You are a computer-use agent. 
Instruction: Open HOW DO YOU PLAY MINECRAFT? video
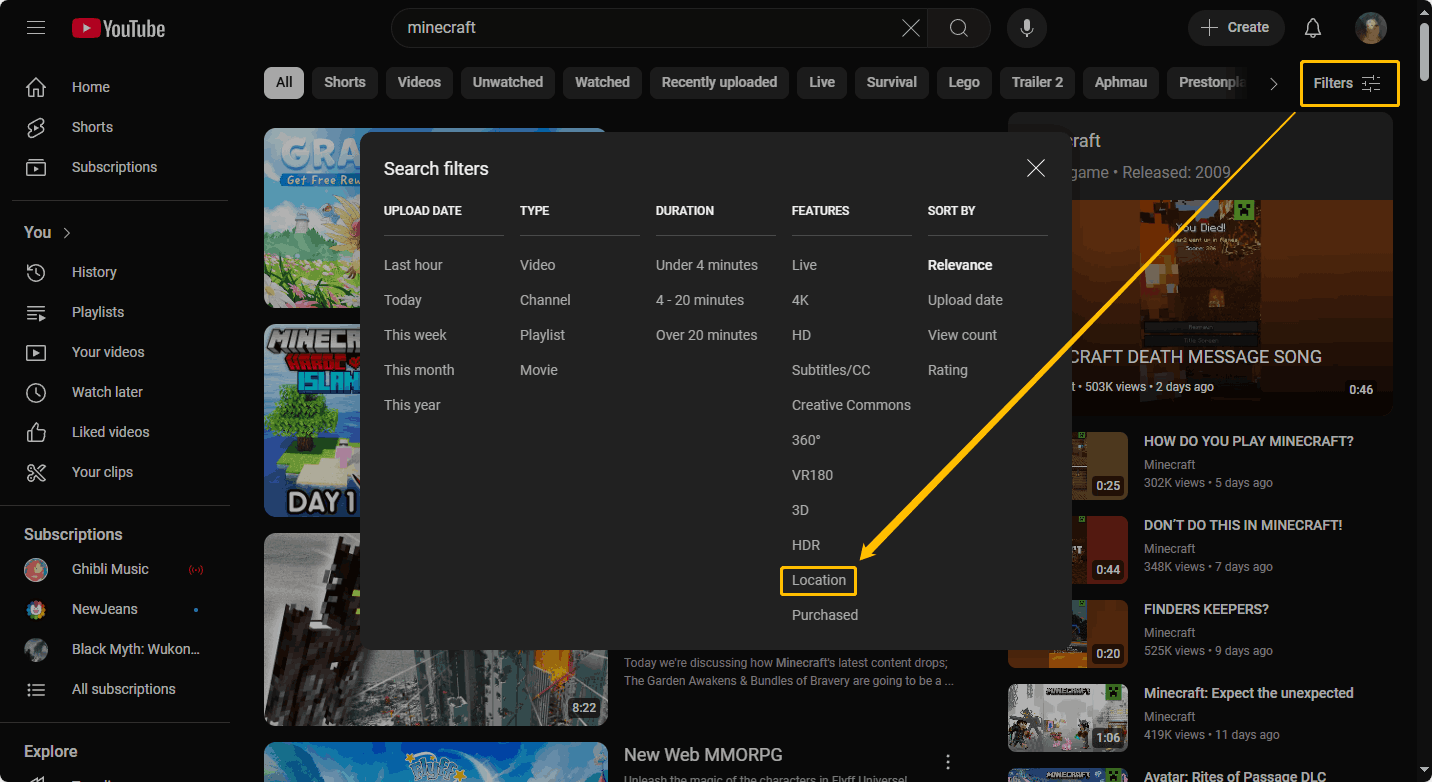1248,441
